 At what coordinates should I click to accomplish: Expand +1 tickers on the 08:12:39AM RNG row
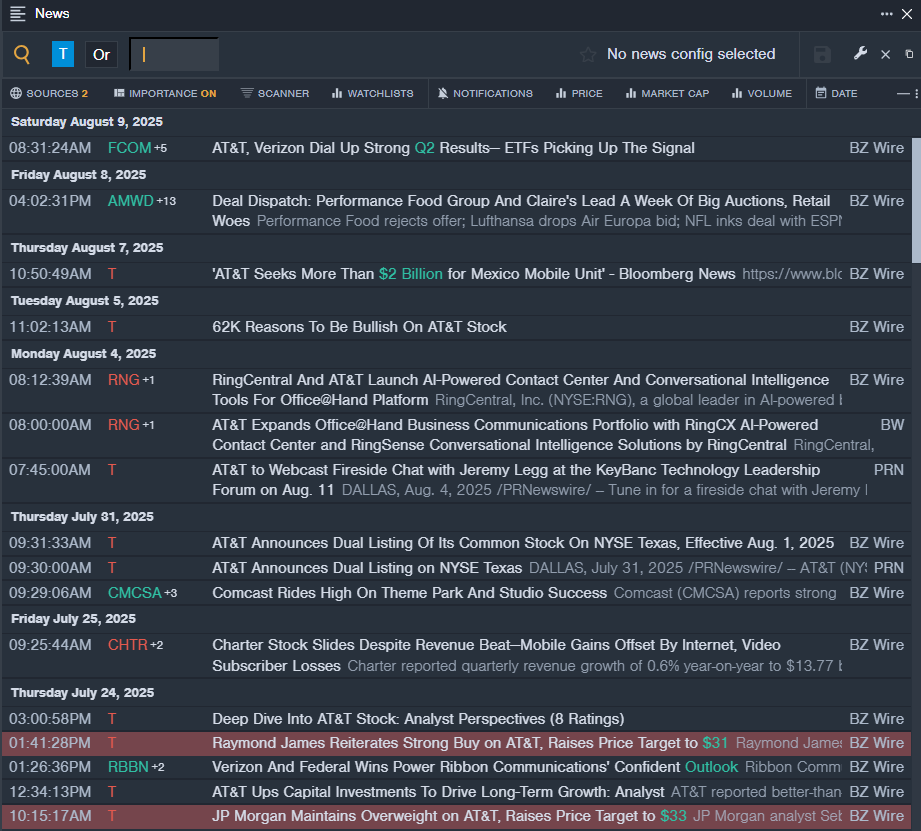pos(148,381)
